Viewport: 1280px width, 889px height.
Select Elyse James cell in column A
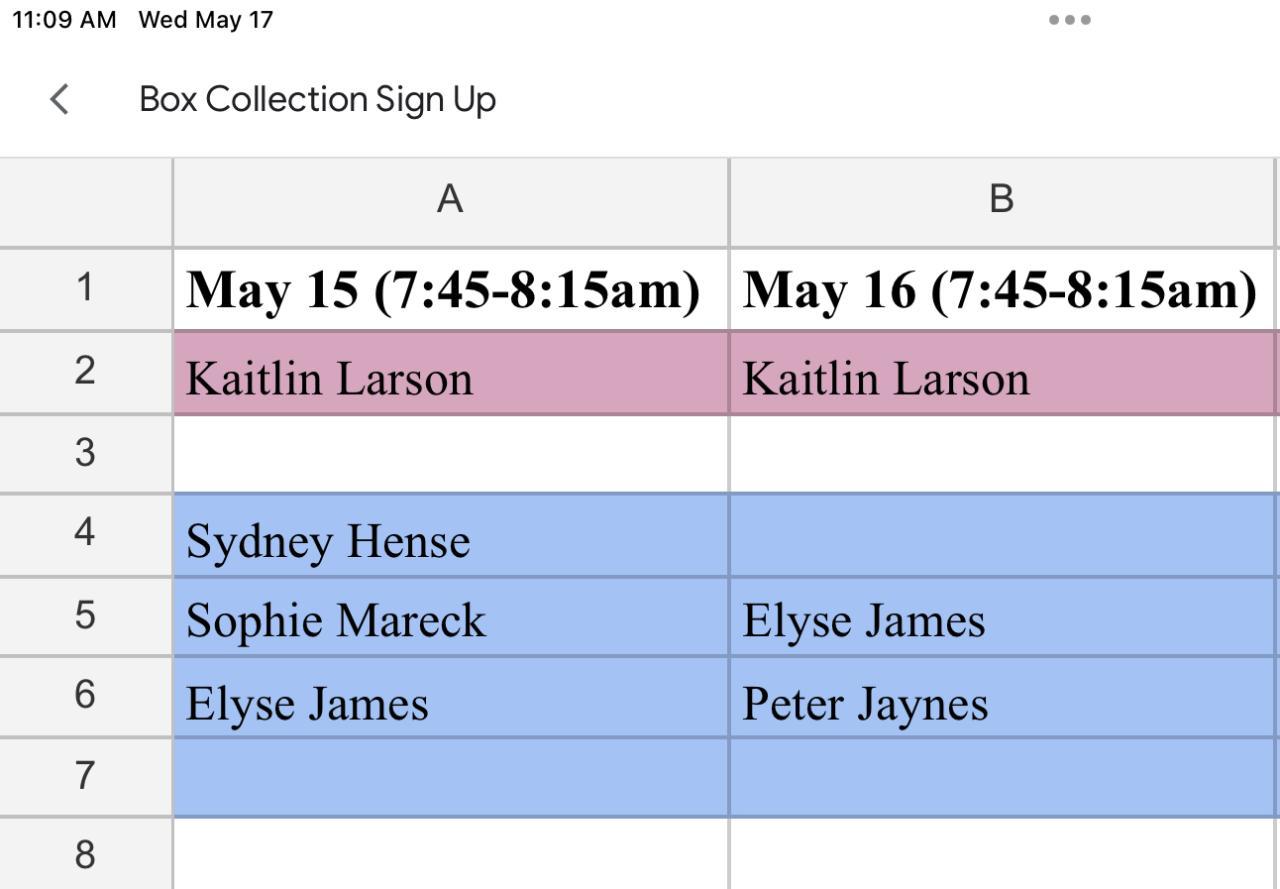point(307,703)
